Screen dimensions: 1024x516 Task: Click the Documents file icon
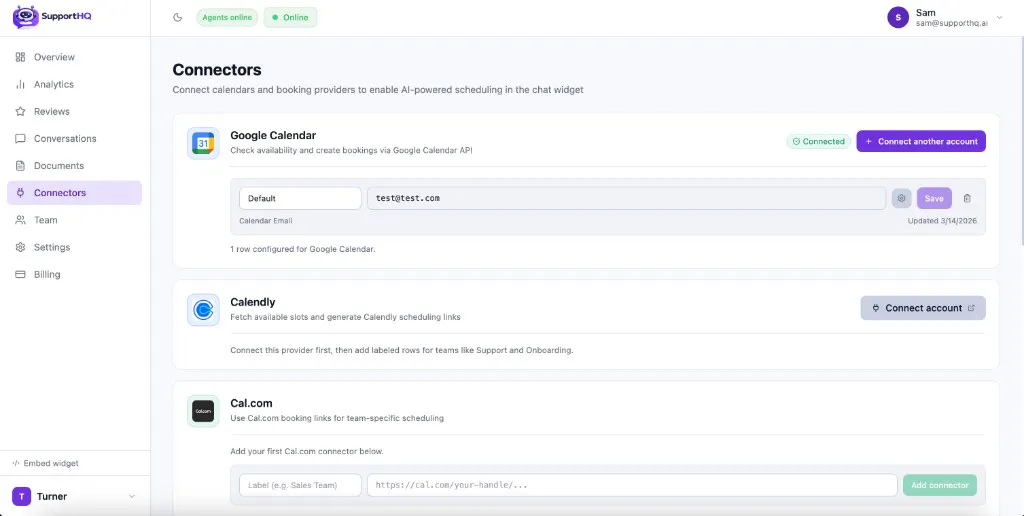(20, 165)
